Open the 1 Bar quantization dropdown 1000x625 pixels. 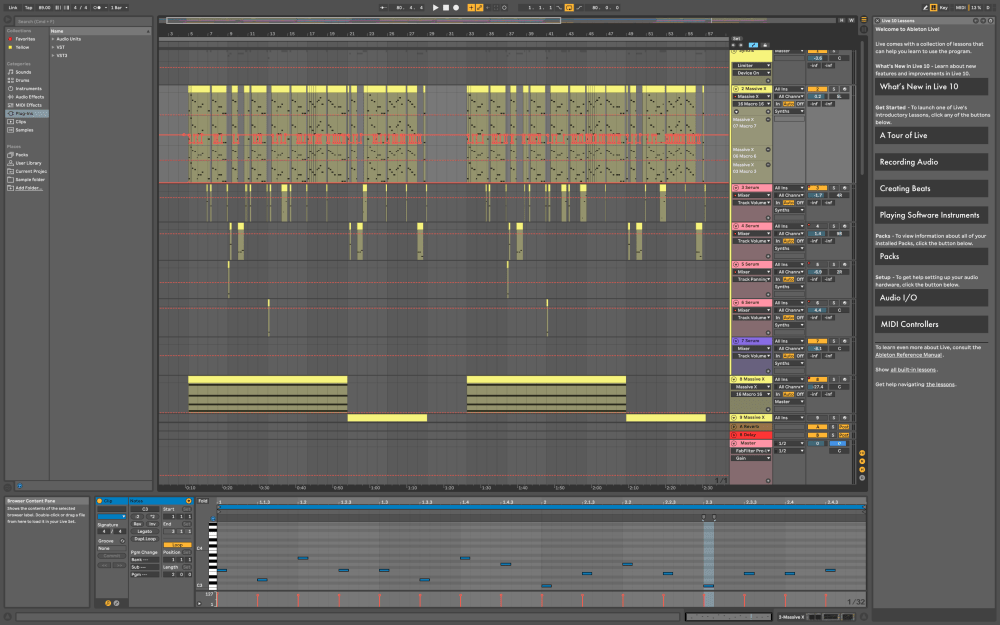118,7
